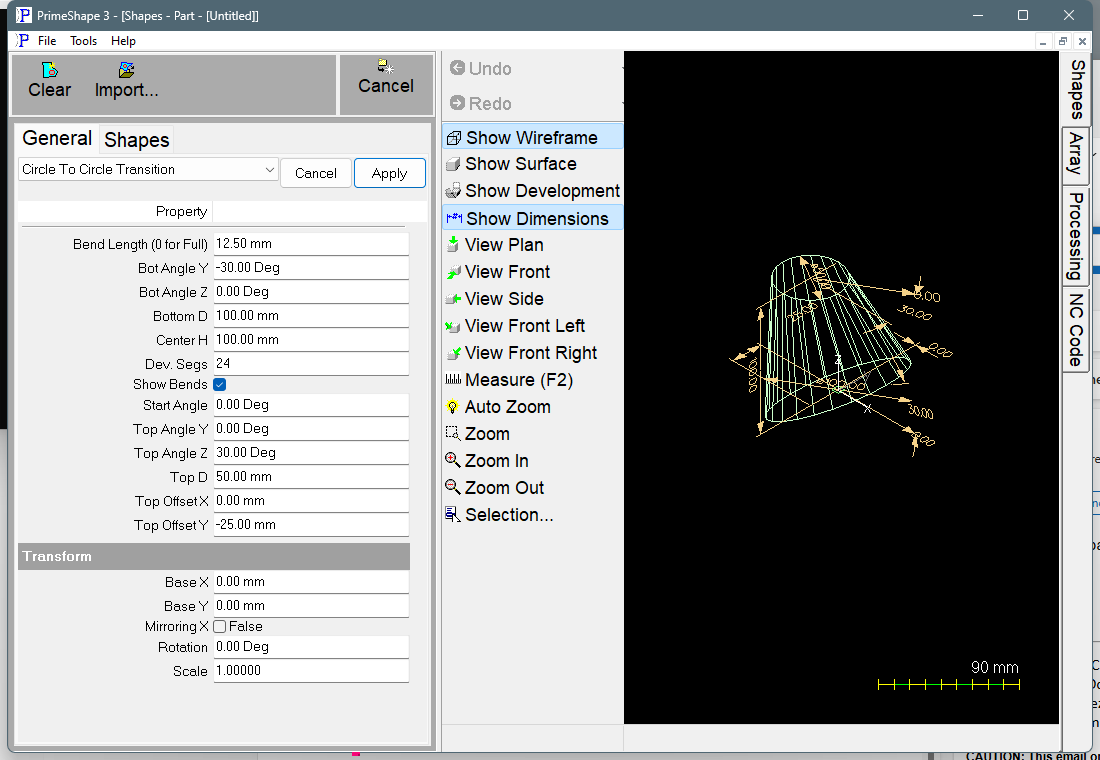The width and height of the screenshot is (1100, 760).
Task: Click the Zoom Out magnifier icon
Action: click(x=453, y=488)
